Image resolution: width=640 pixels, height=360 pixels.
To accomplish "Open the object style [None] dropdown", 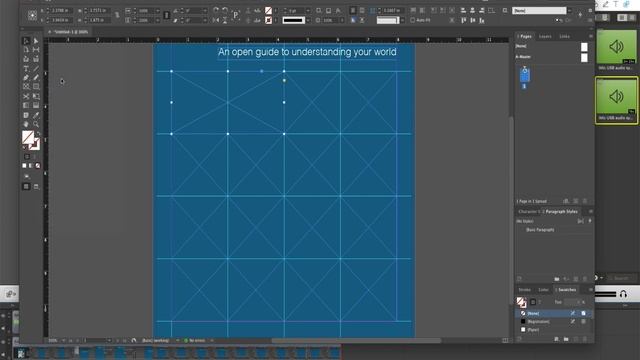I will 569,11.
